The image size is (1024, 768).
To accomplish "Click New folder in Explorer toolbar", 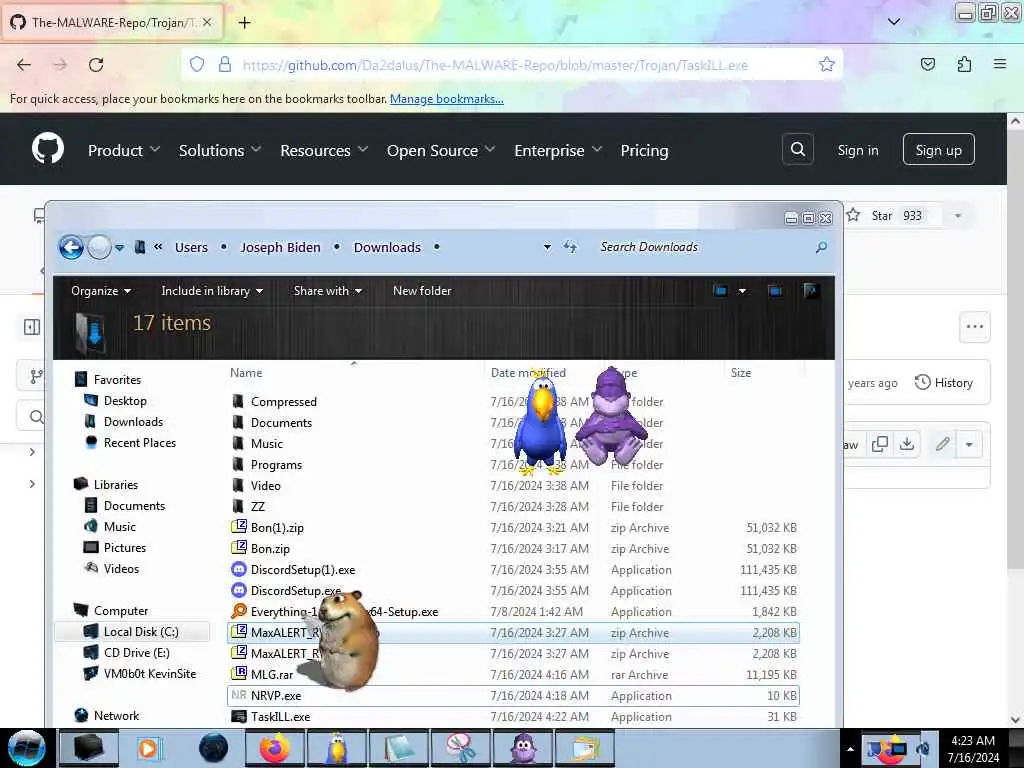I will [422, 291].
